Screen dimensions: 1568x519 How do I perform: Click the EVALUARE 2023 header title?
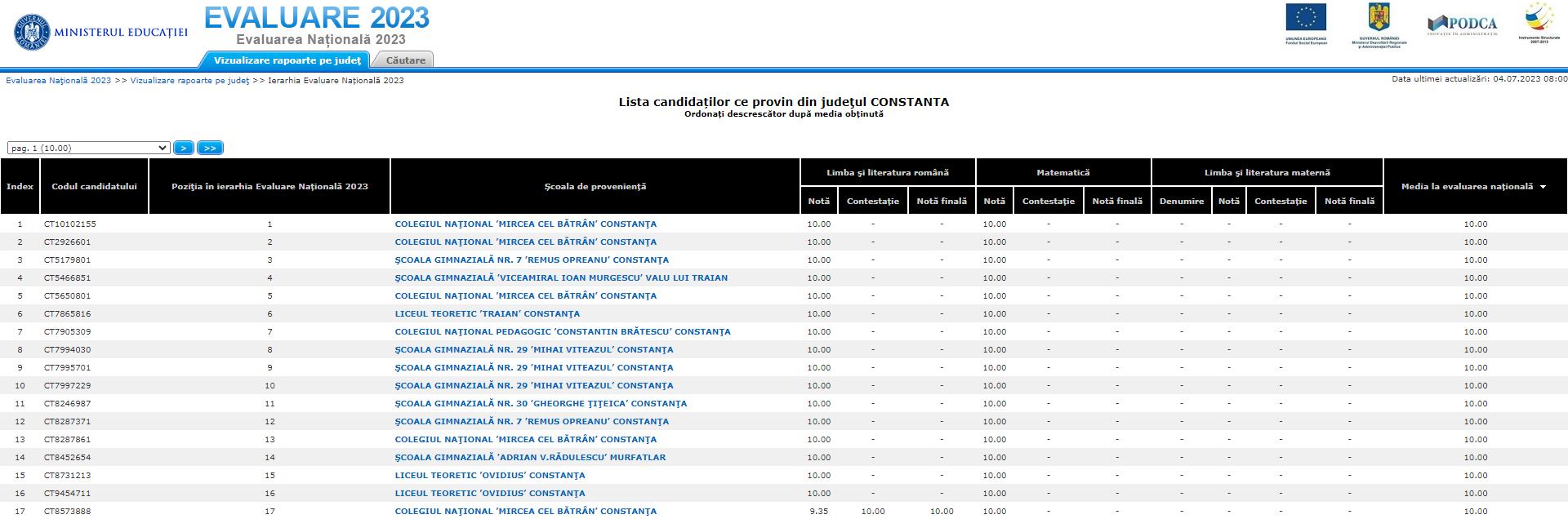click(x=316, y=17)
